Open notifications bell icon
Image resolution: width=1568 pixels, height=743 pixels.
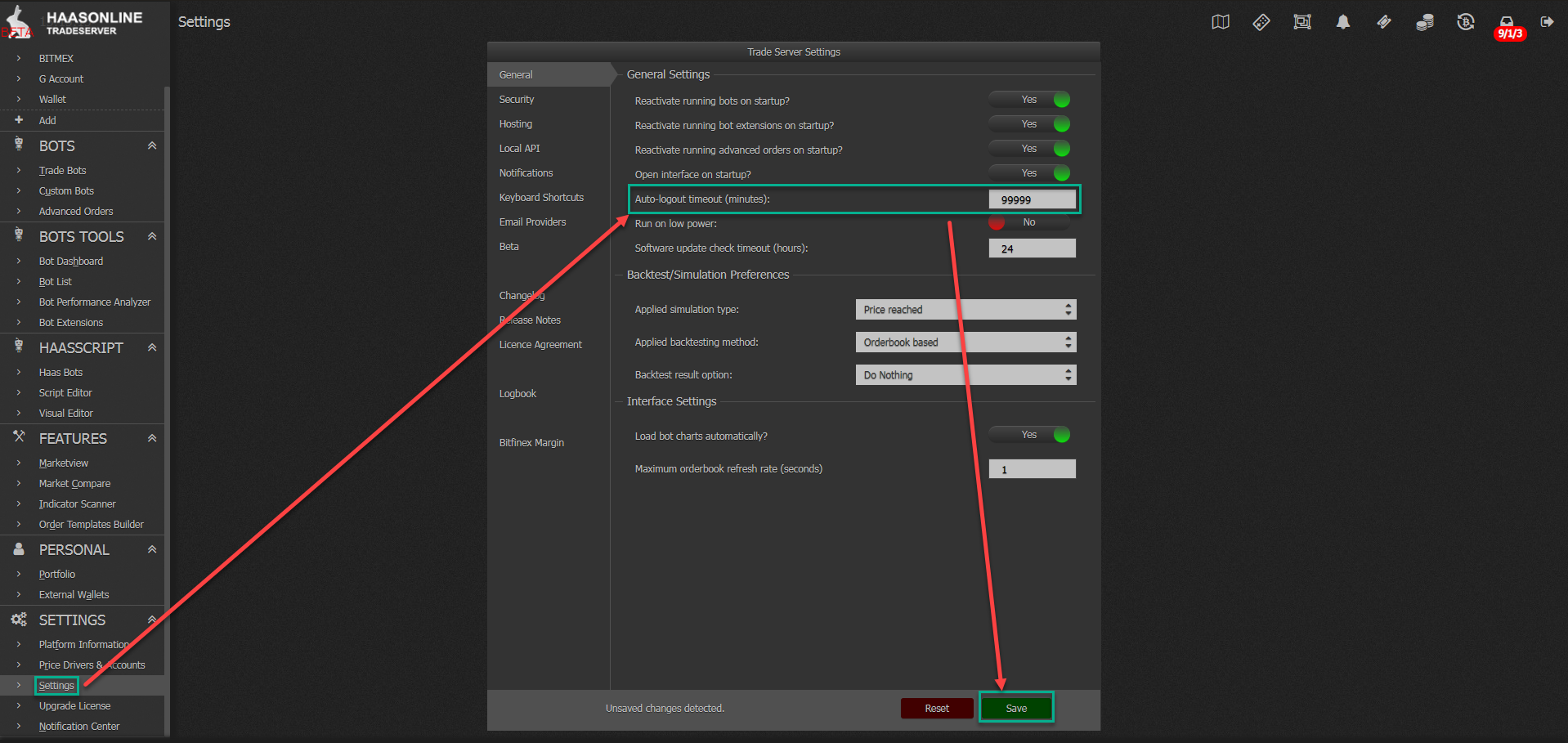1343,22
